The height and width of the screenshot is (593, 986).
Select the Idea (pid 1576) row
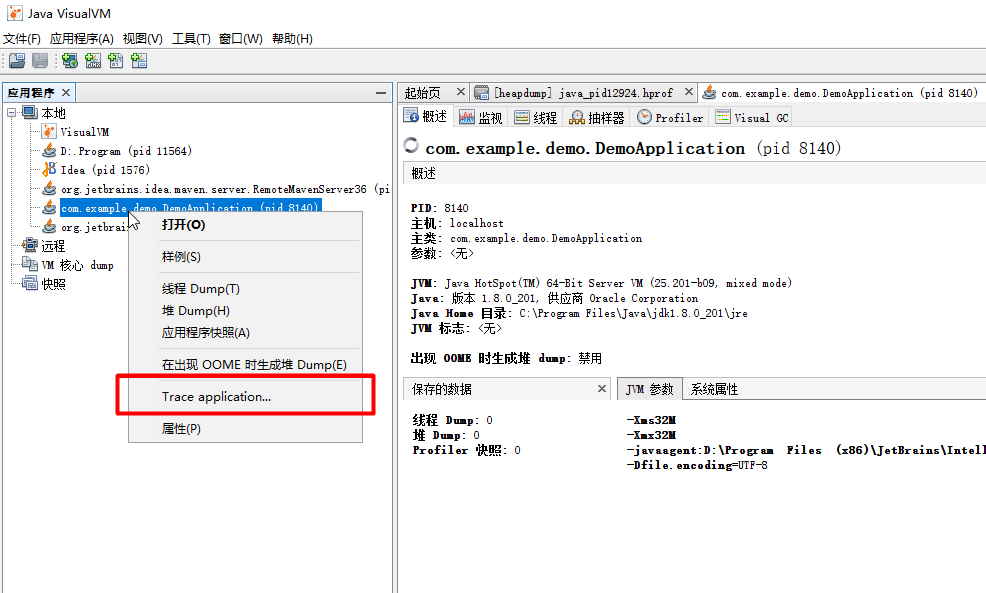(105, 170)
